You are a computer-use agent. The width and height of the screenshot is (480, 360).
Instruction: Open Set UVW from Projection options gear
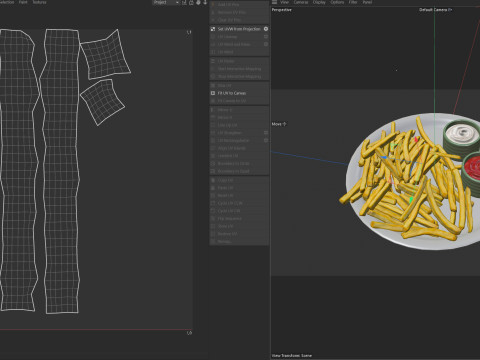click(266, 29)
